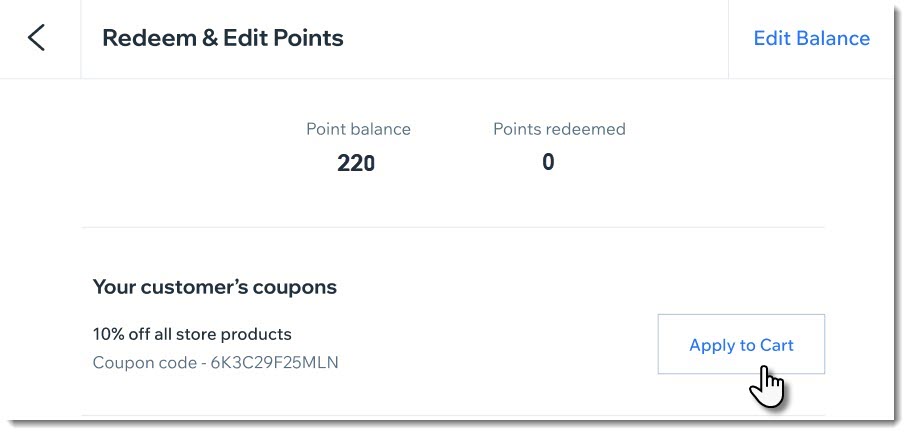908x435 pixels.
Task: Click the word Cart on the coupon button
Action: (x=777, y=345)
